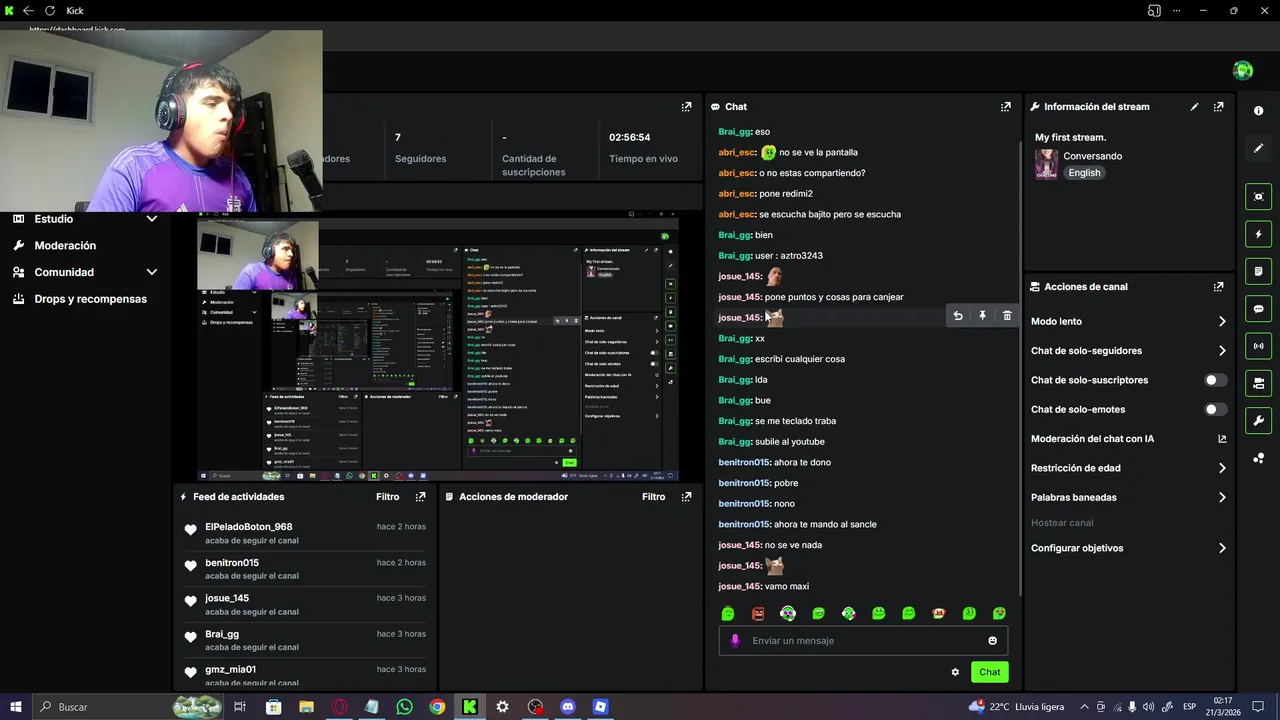The width and height of the screenshot is (1280, 720).
Task: Delete the hovered josue_145 chat message
Action: coord(1007,316)
